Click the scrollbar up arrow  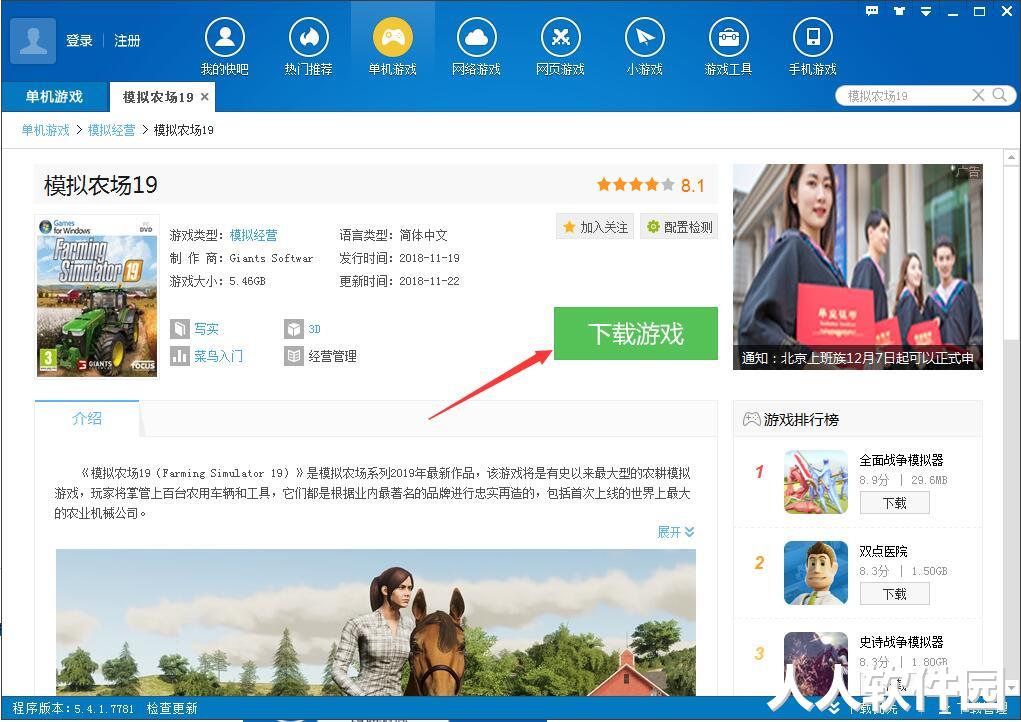(x=1011, y=157)
